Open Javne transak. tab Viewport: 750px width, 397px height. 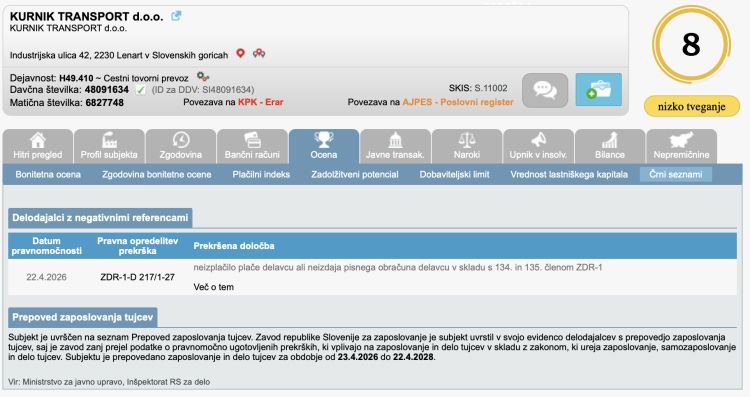pos(395,146)
